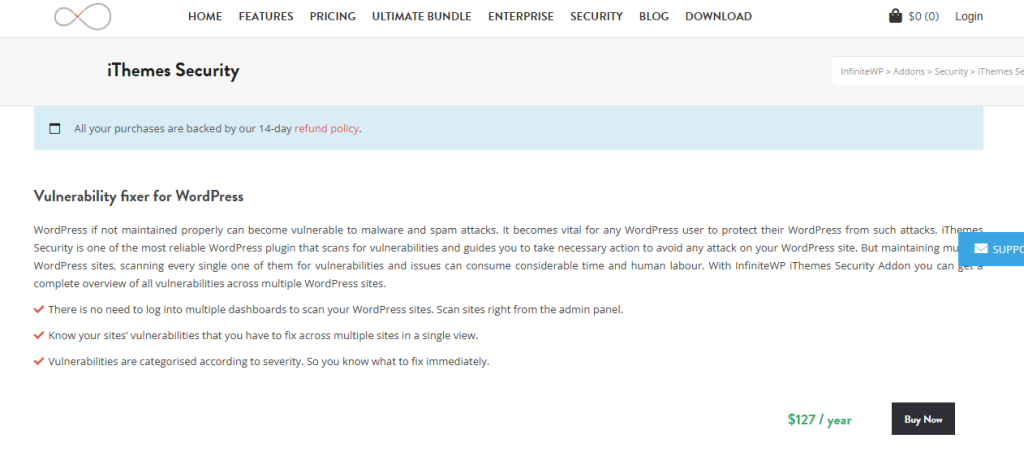Click the red checkmark beside 'Vulnerabilities are categorised'
The height and width of the screenshot is (456, 1024).
point(39,361)
